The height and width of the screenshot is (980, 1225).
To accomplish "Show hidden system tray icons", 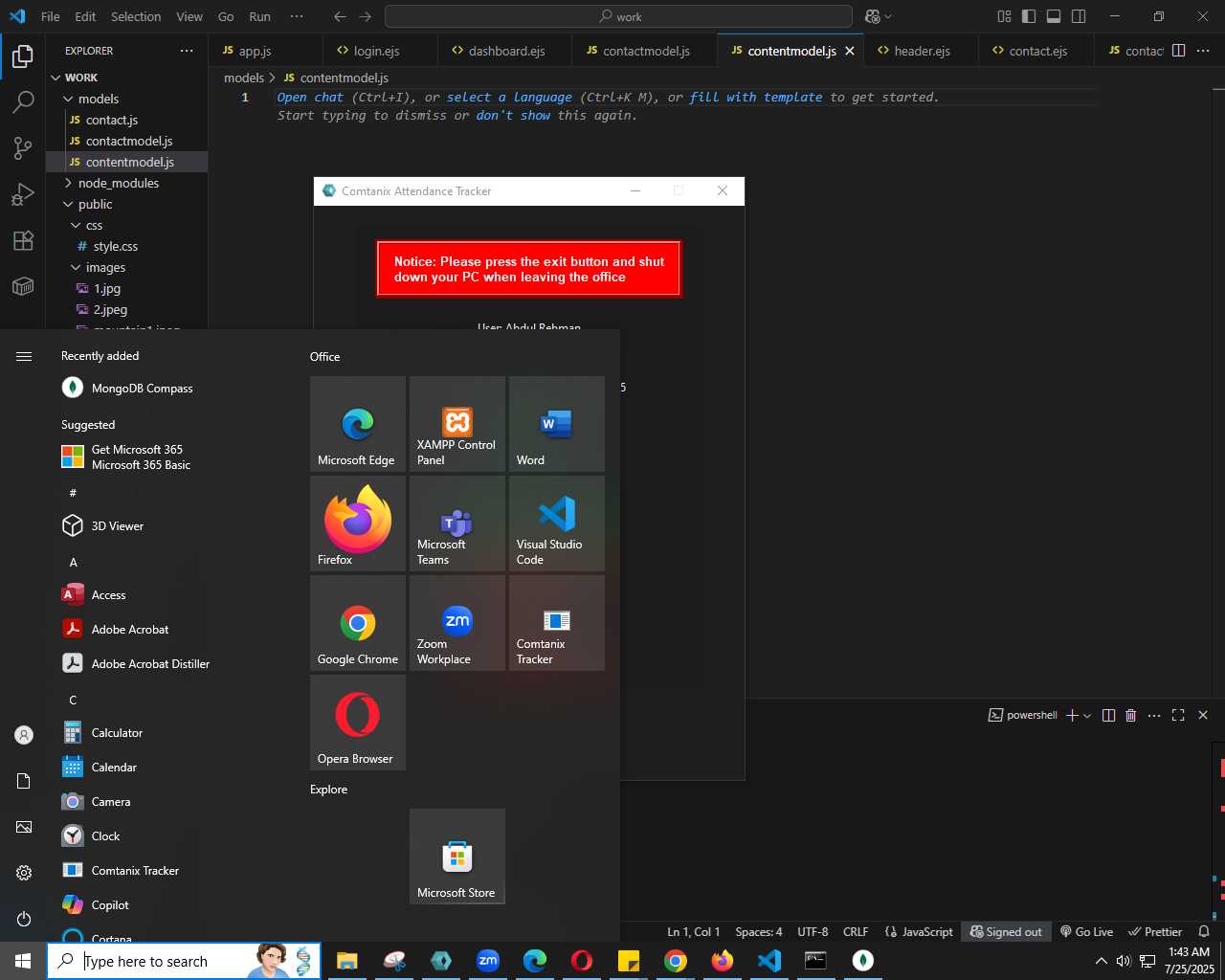I will tap(1101, 961).
